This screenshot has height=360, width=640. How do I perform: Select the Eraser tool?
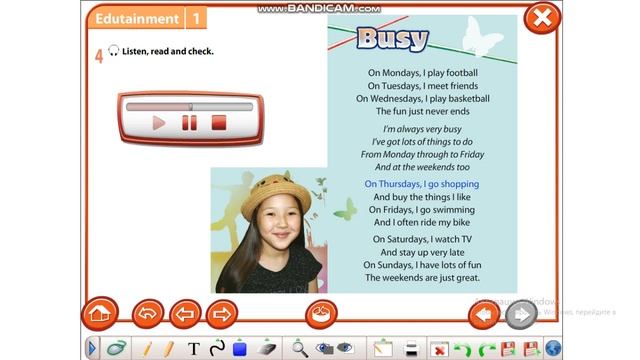pos(267,348)
